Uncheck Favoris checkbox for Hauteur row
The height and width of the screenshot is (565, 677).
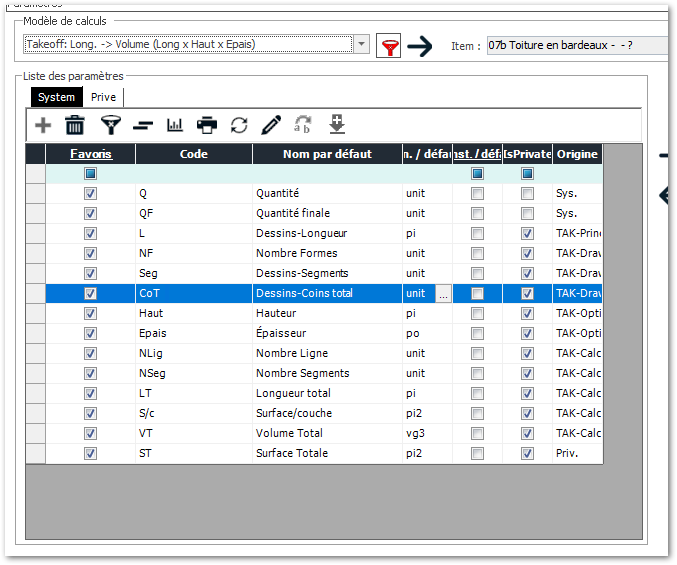point(91,313)
